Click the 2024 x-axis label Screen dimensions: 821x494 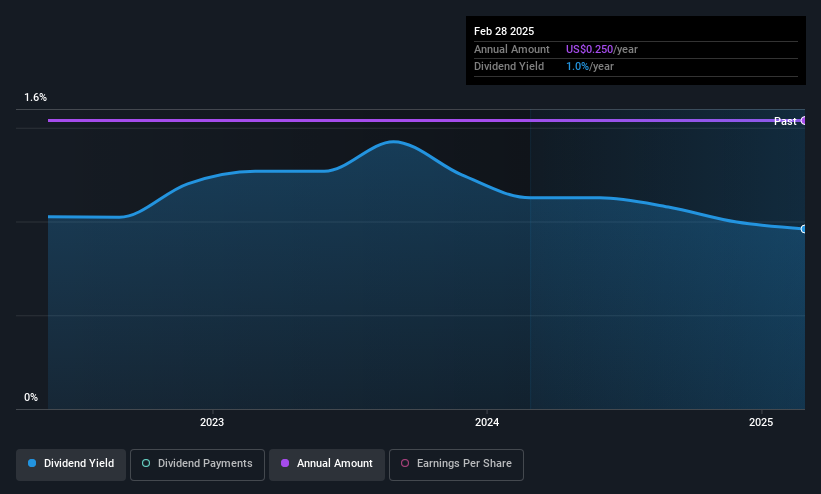click(487, 422)
